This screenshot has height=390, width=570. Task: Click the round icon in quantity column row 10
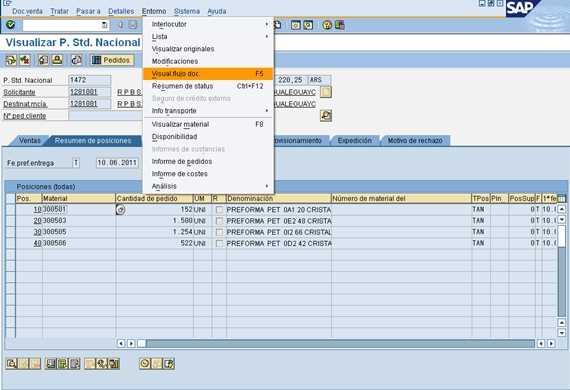(121, 210)
